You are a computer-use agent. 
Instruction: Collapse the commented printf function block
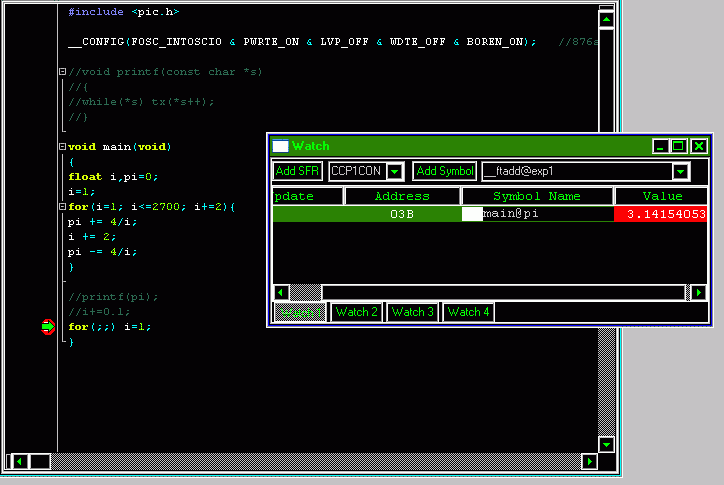(62, 72)
